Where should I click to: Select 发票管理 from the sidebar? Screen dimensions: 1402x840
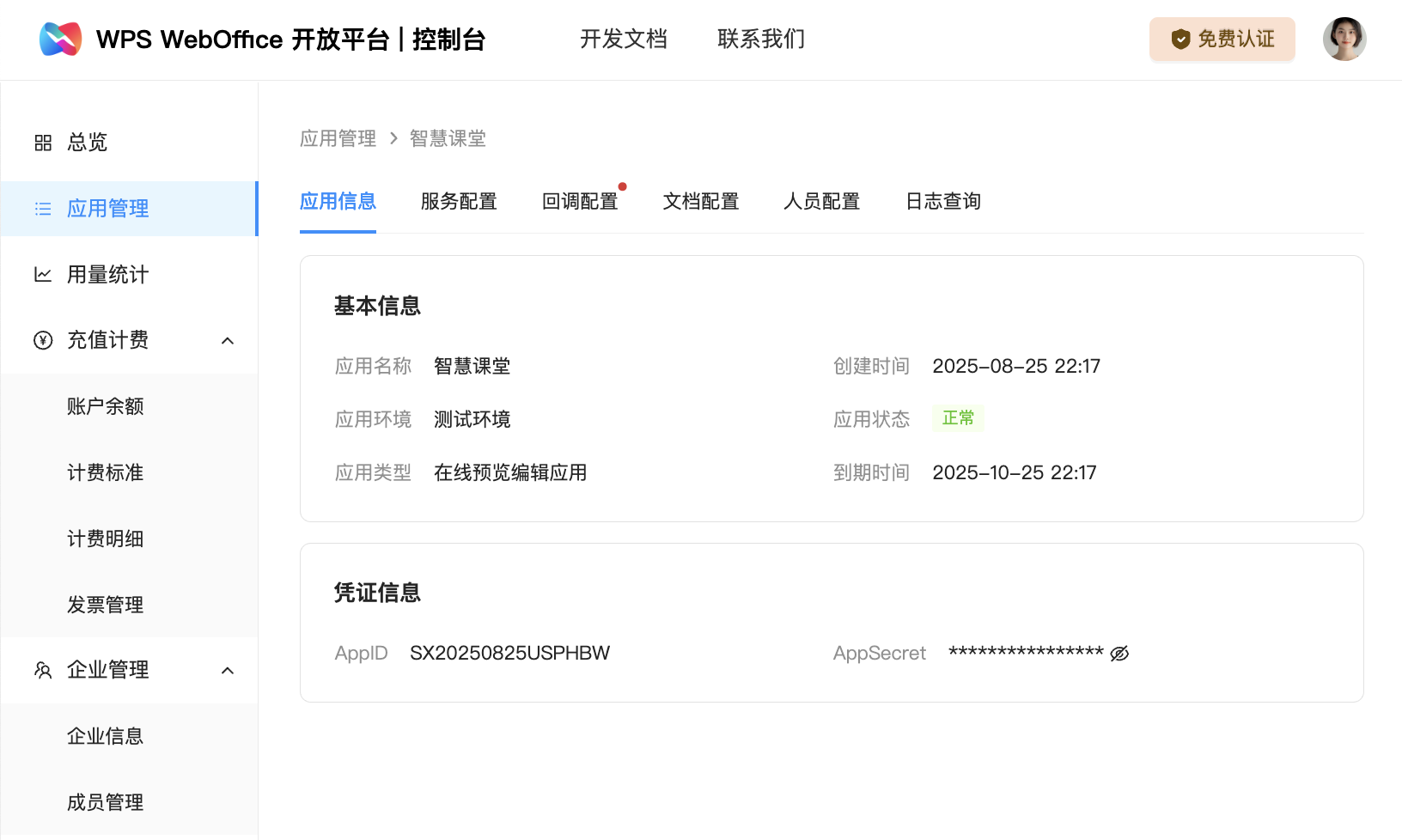(x=105, y=605)
